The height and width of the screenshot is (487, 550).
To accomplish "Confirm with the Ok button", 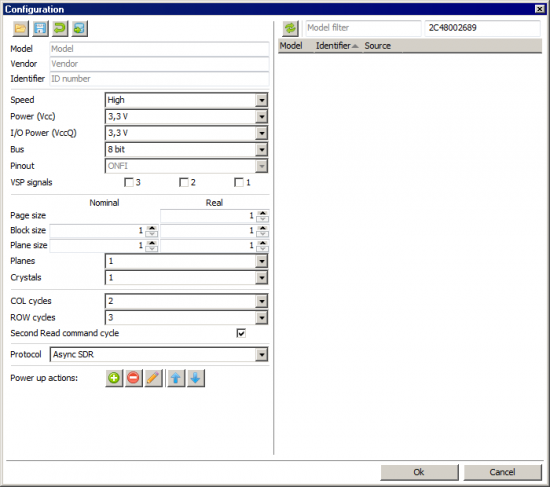I will point(420,472).
